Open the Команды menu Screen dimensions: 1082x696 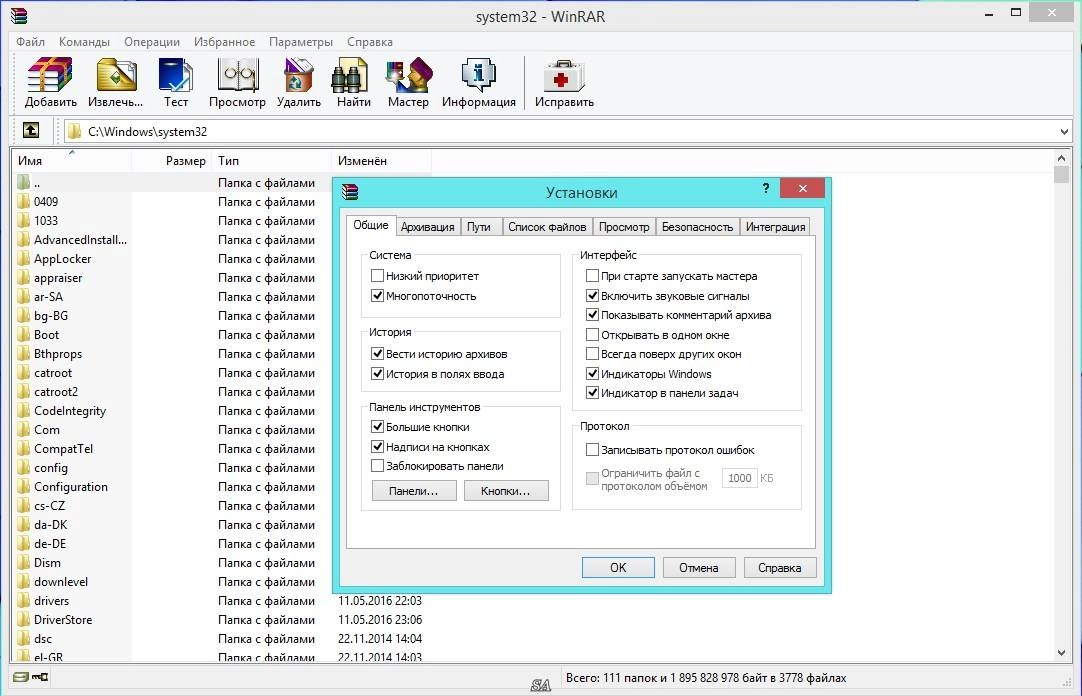tap(84, 42)
